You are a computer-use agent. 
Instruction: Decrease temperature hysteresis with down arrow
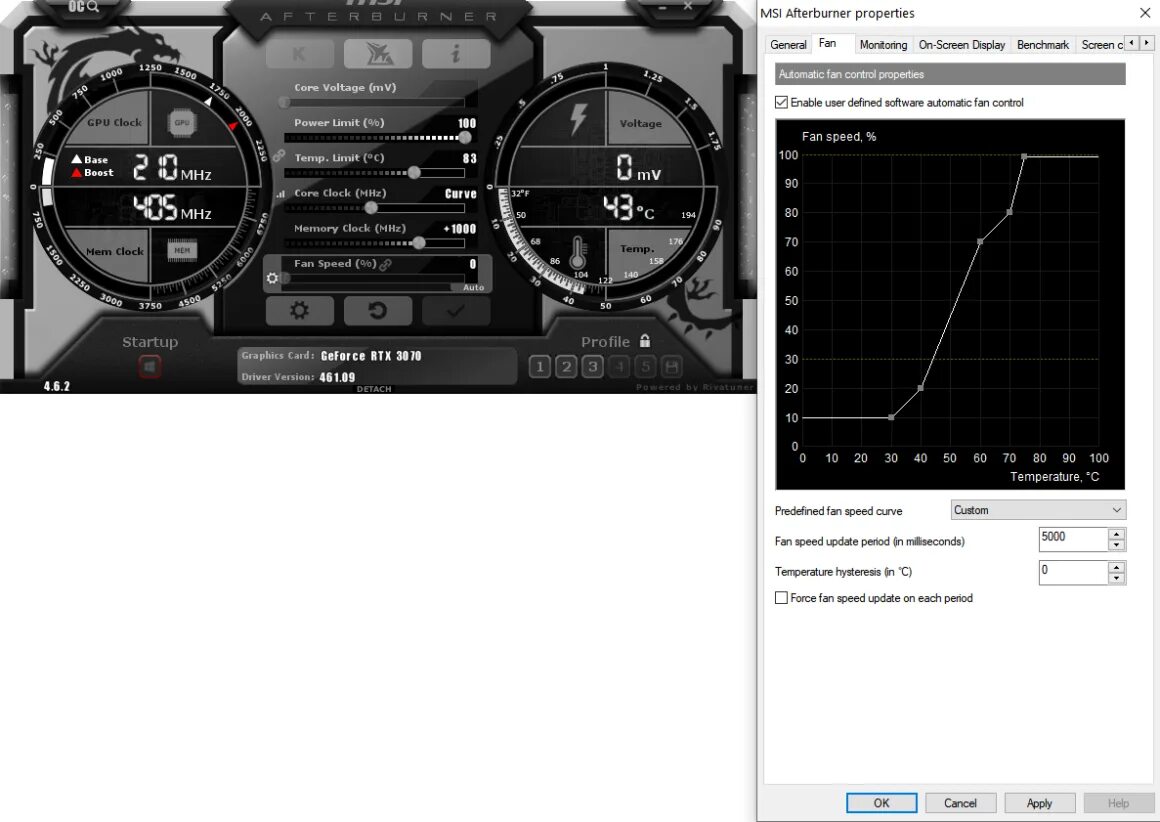1117,579
